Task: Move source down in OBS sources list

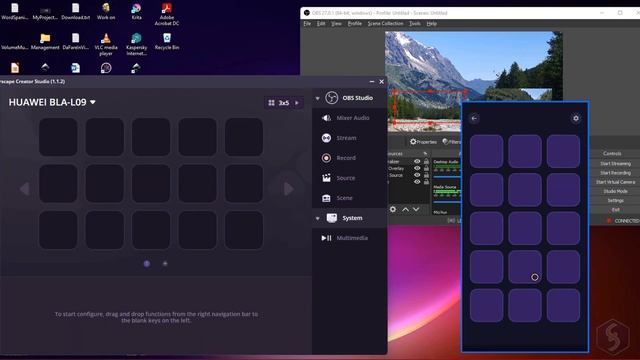Action: pyautogui.click(x=416, y=209)
